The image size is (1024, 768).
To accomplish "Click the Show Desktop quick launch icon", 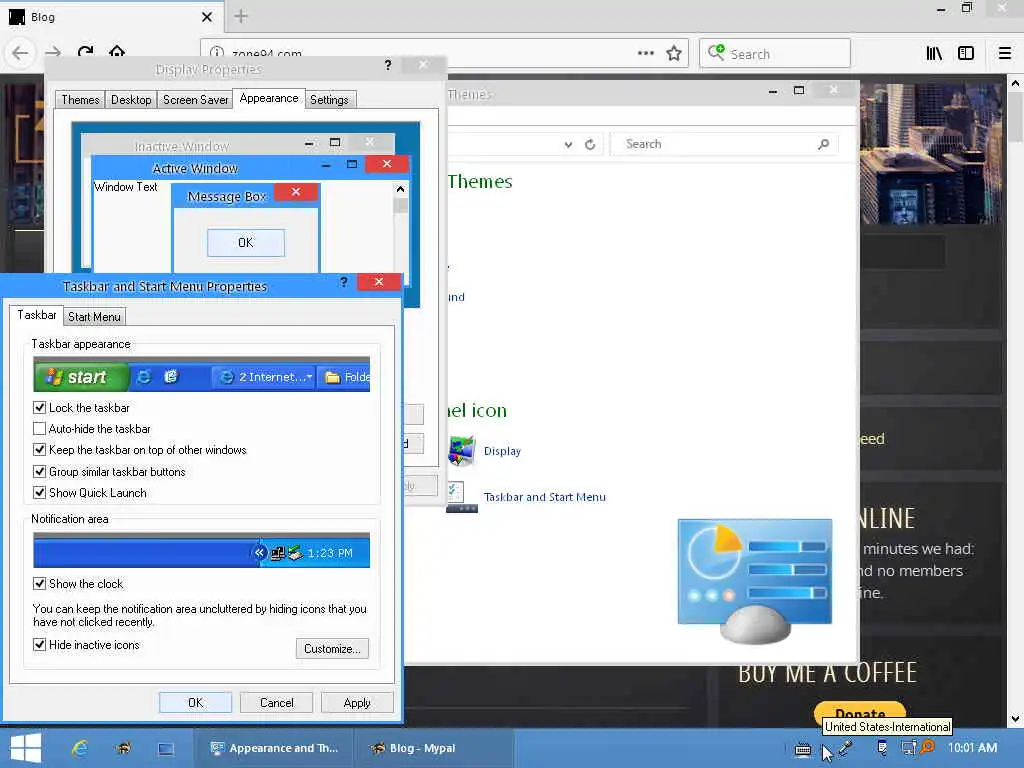I will pos(166,749).
